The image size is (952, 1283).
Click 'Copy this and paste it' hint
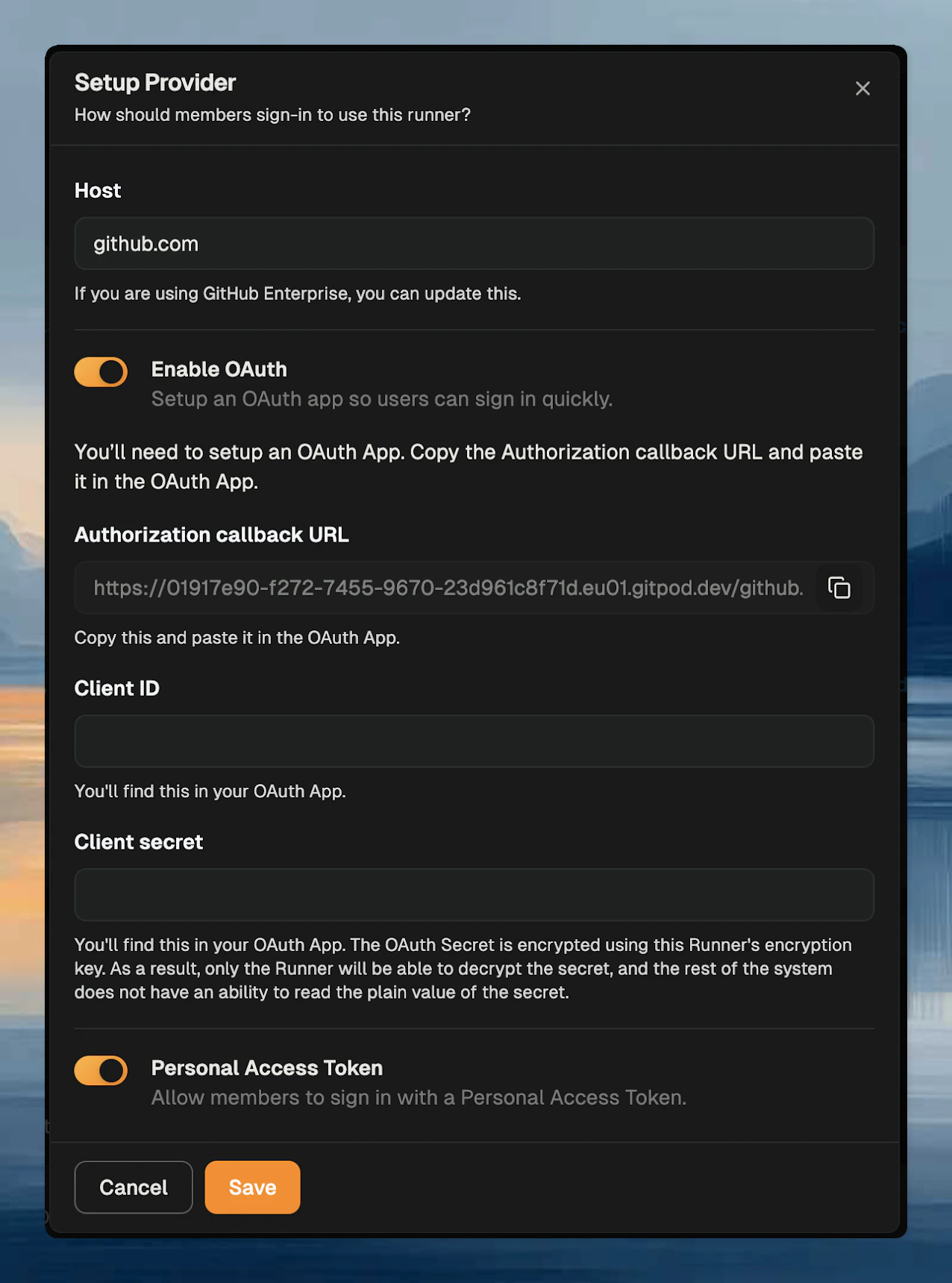pos(237,638)
